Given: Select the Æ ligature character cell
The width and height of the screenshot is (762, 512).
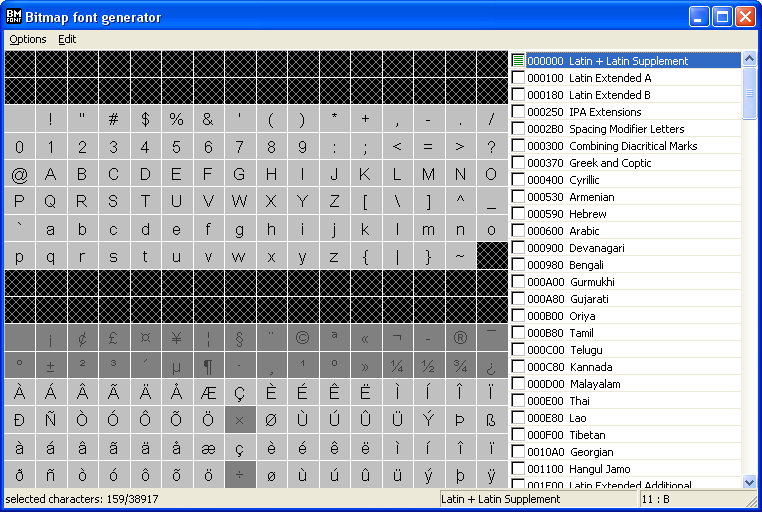Looking at the screenshot, I should tap(208, 393).
